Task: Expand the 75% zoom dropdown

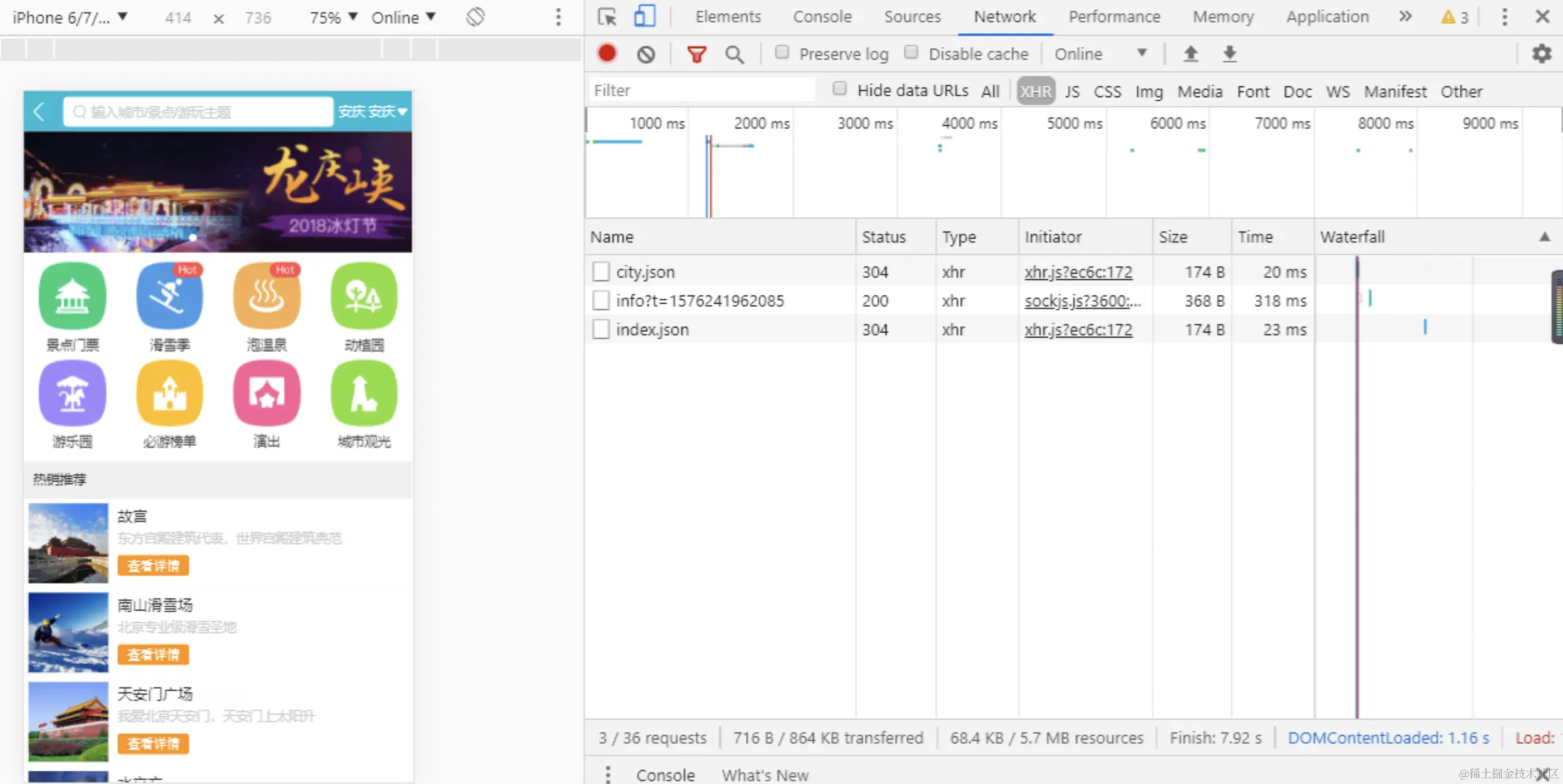Action: pos(333,18)
